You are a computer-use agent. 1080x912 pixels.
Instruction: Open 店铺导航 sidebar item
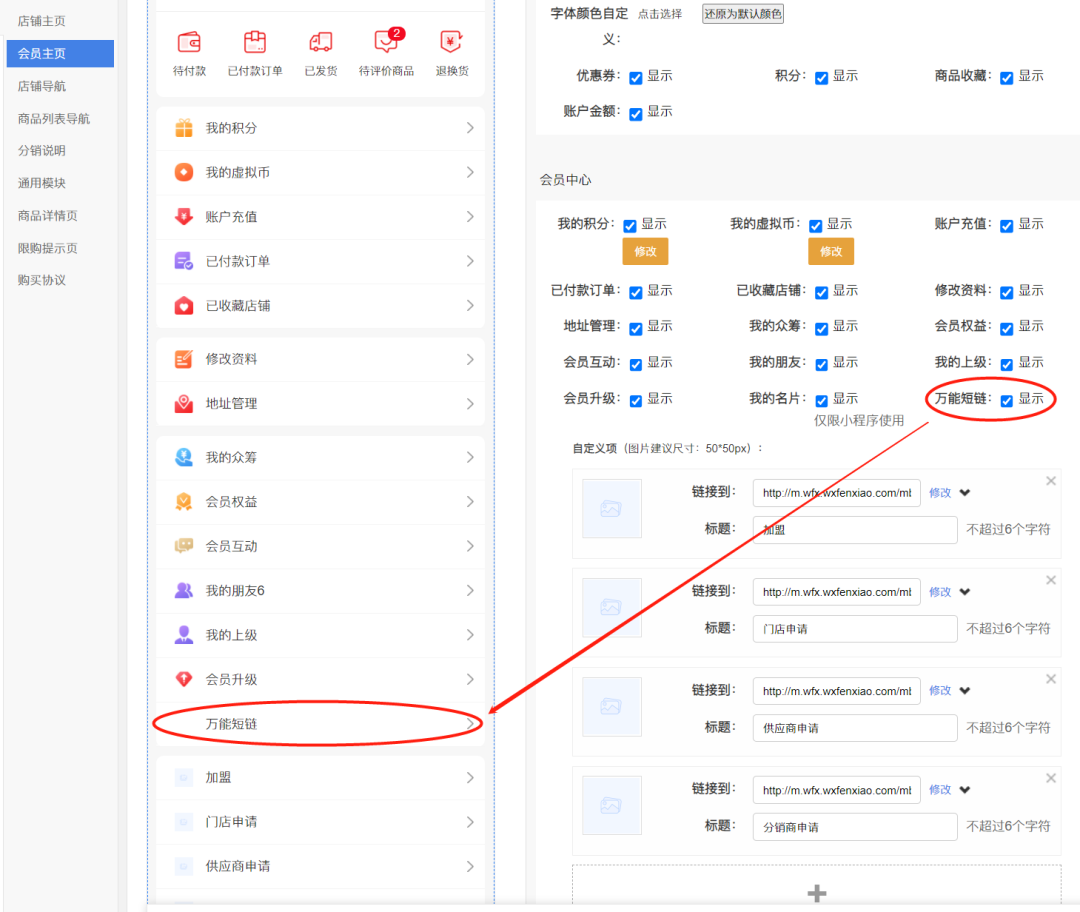[41, 86]
